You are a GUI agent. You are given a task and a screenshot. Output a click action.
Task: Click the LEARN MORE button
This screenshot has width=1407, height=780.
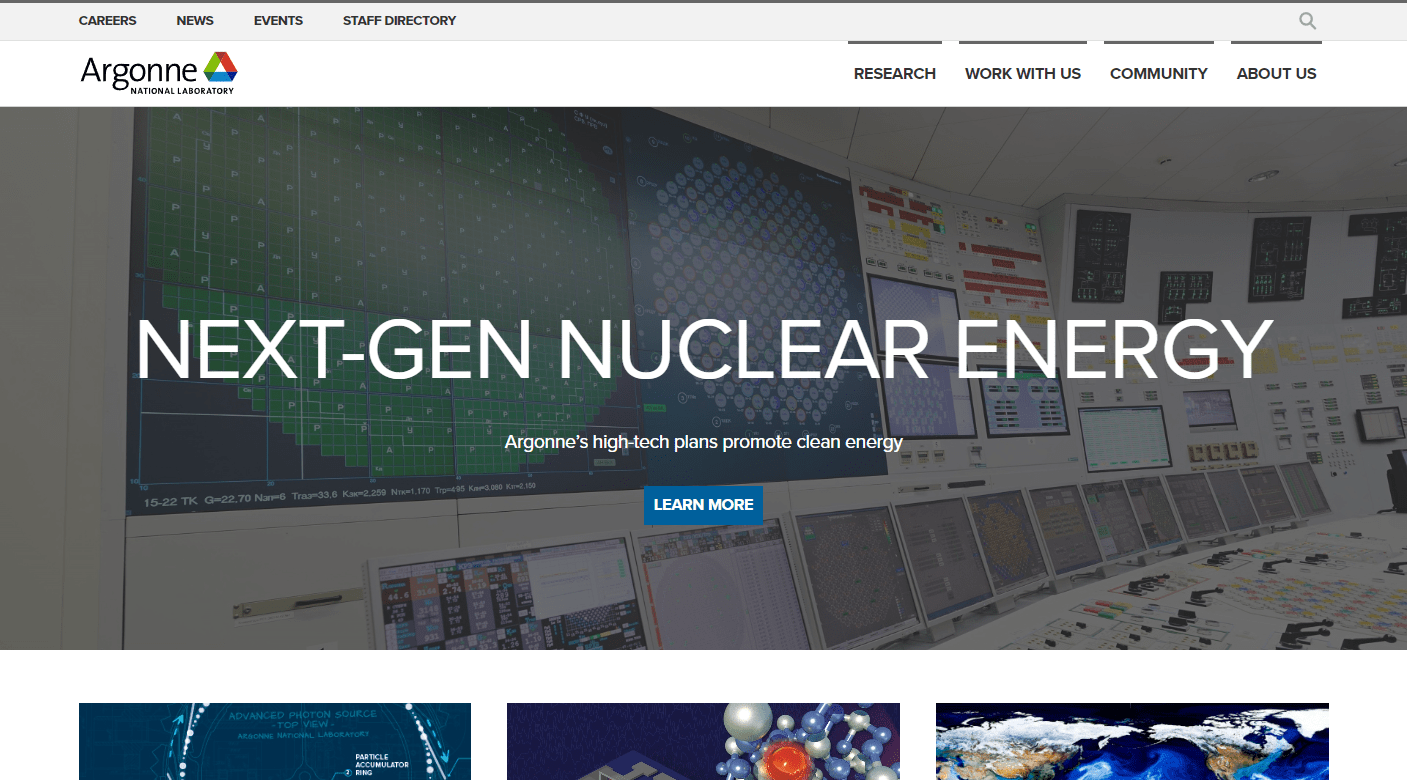[703, 505]
